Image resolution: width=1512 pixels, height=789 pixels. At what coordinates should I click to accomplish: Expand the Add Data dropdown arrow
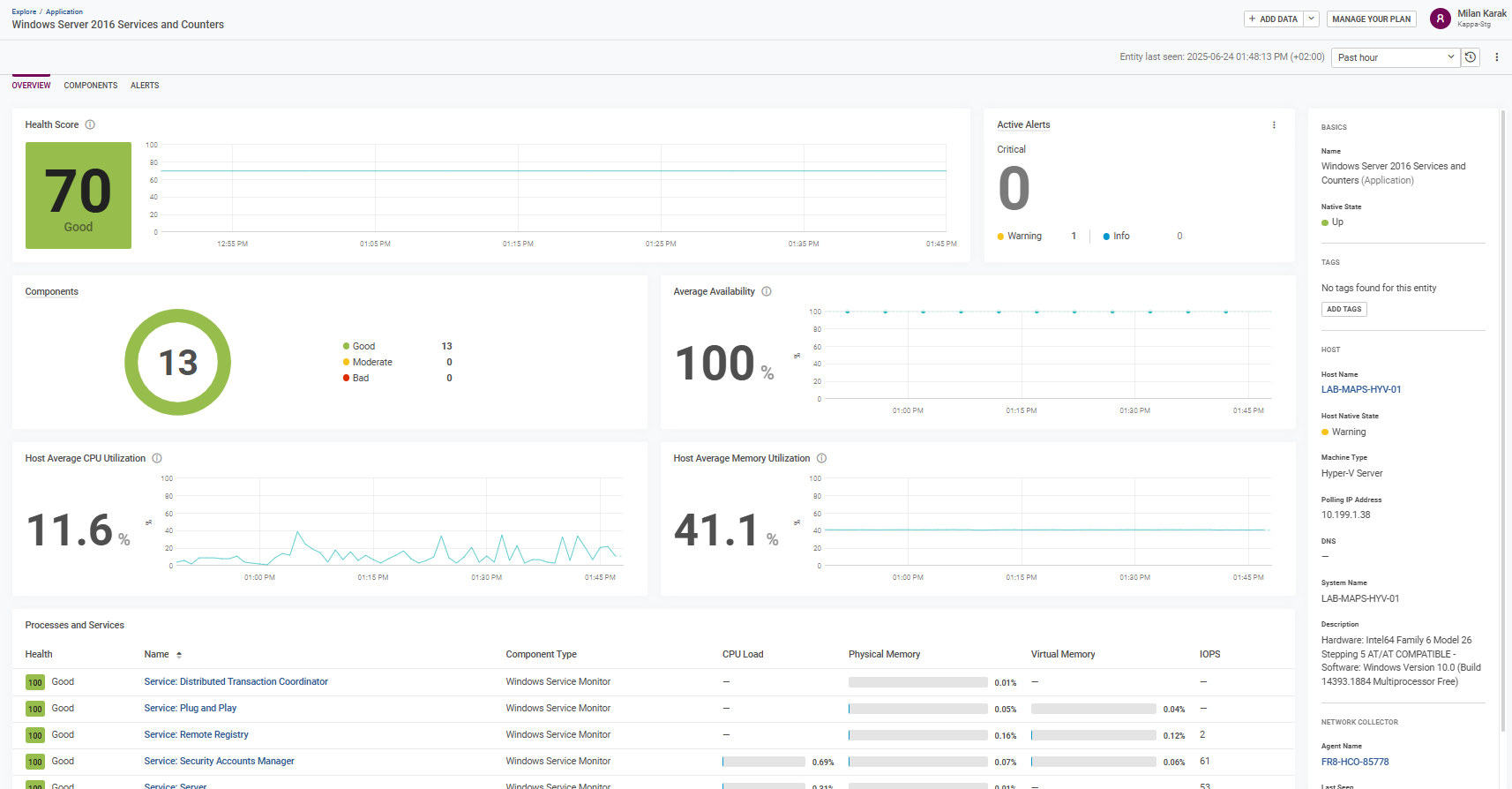coord(1312,19)
